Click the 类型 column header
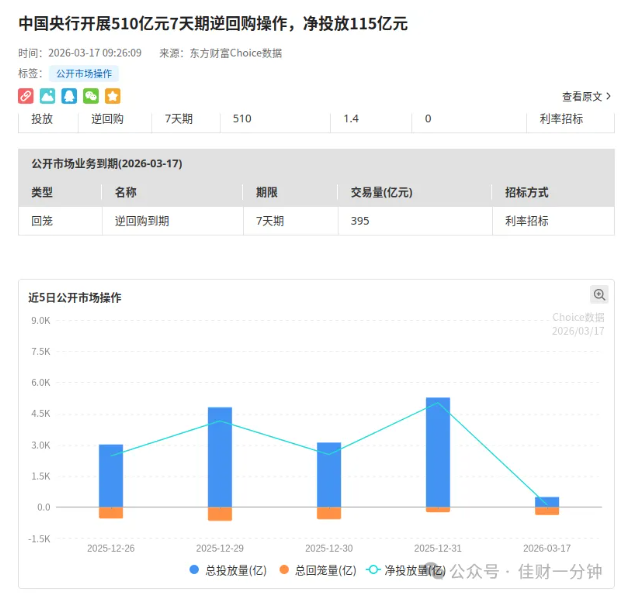The width and height of the screenshot is (622, 596). point(42,192)
